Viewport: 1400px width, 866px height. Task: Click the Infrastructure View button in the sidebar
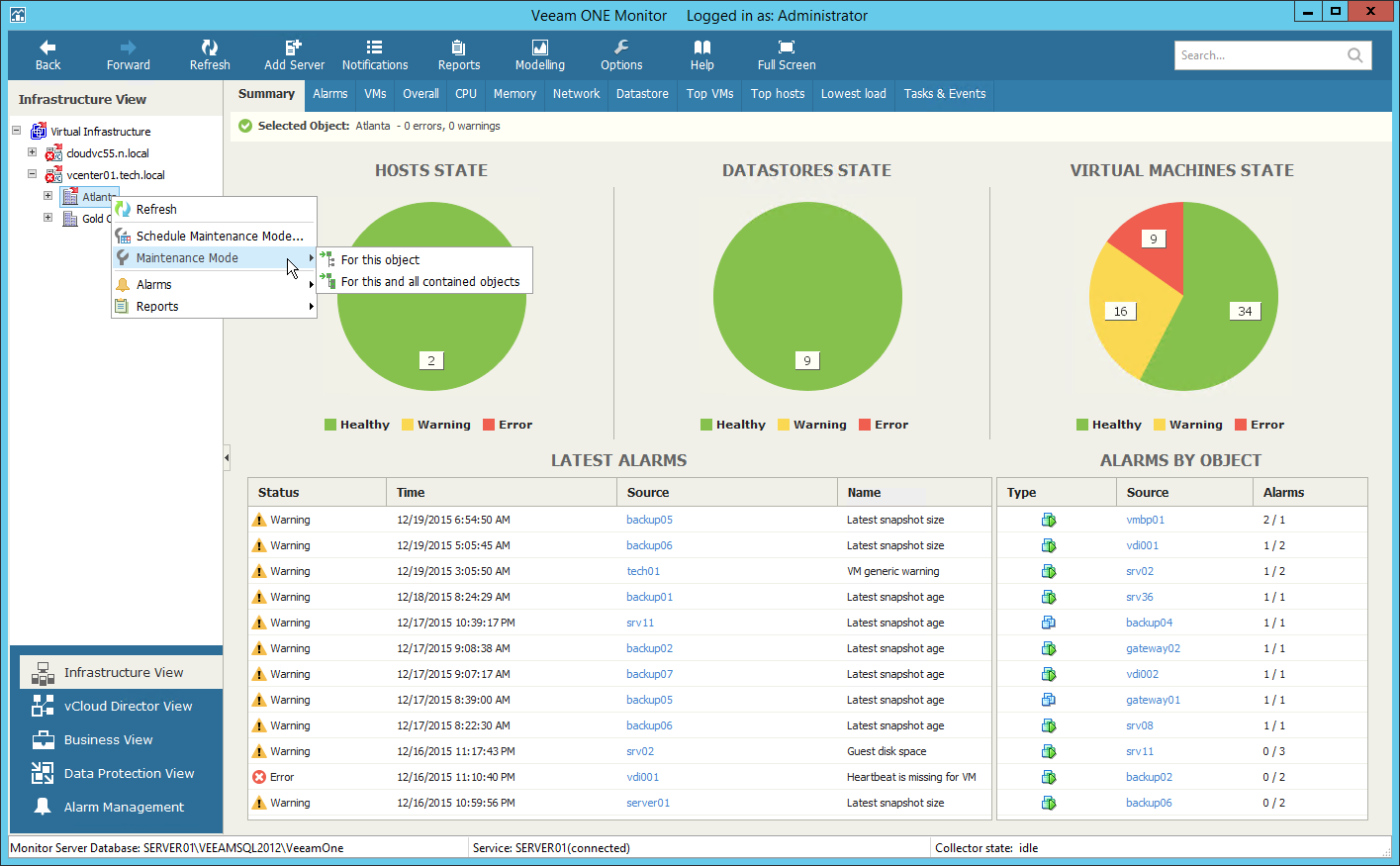pos(121,672)
